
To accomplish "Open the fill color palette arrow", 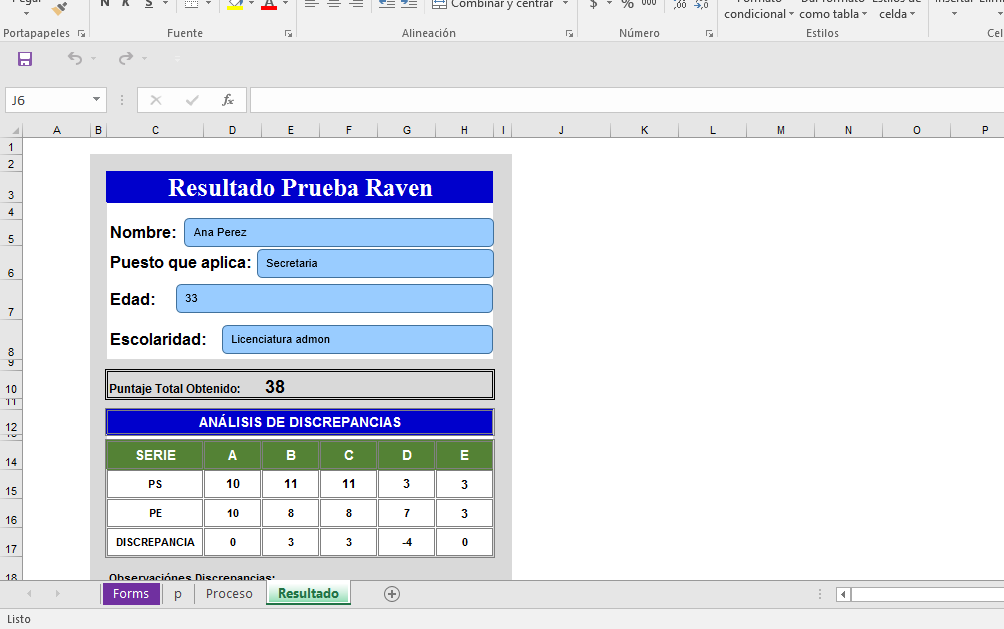I will 251,3.
